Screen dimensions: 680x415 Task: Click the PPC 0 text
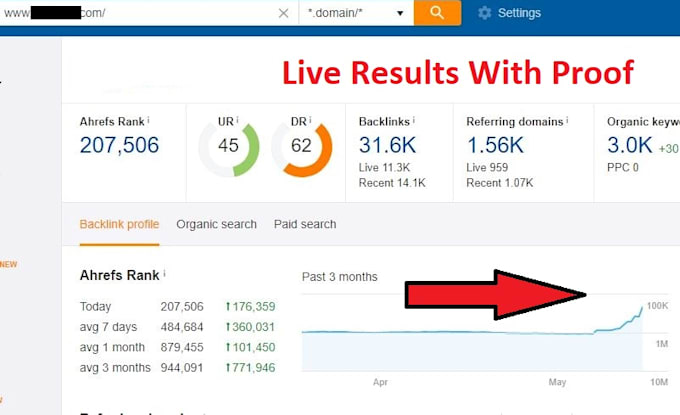click(623, 167)
